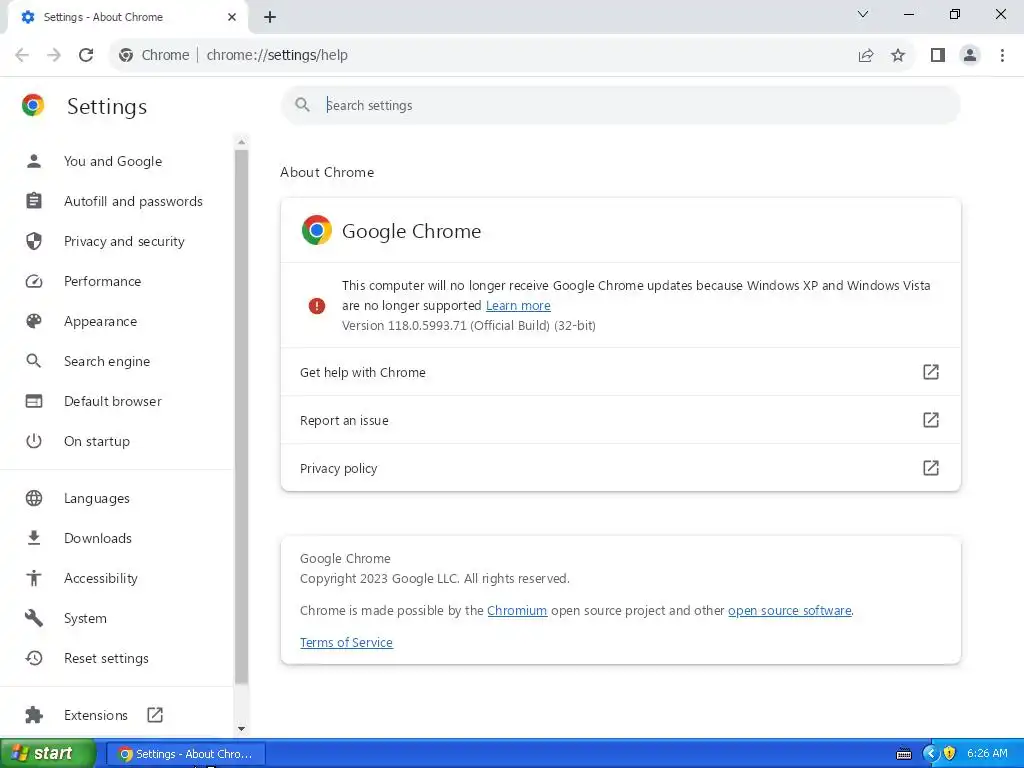Click the Extensions puzzle icon
Screen dimensions: 1024x768
click(x=33, y=715)
